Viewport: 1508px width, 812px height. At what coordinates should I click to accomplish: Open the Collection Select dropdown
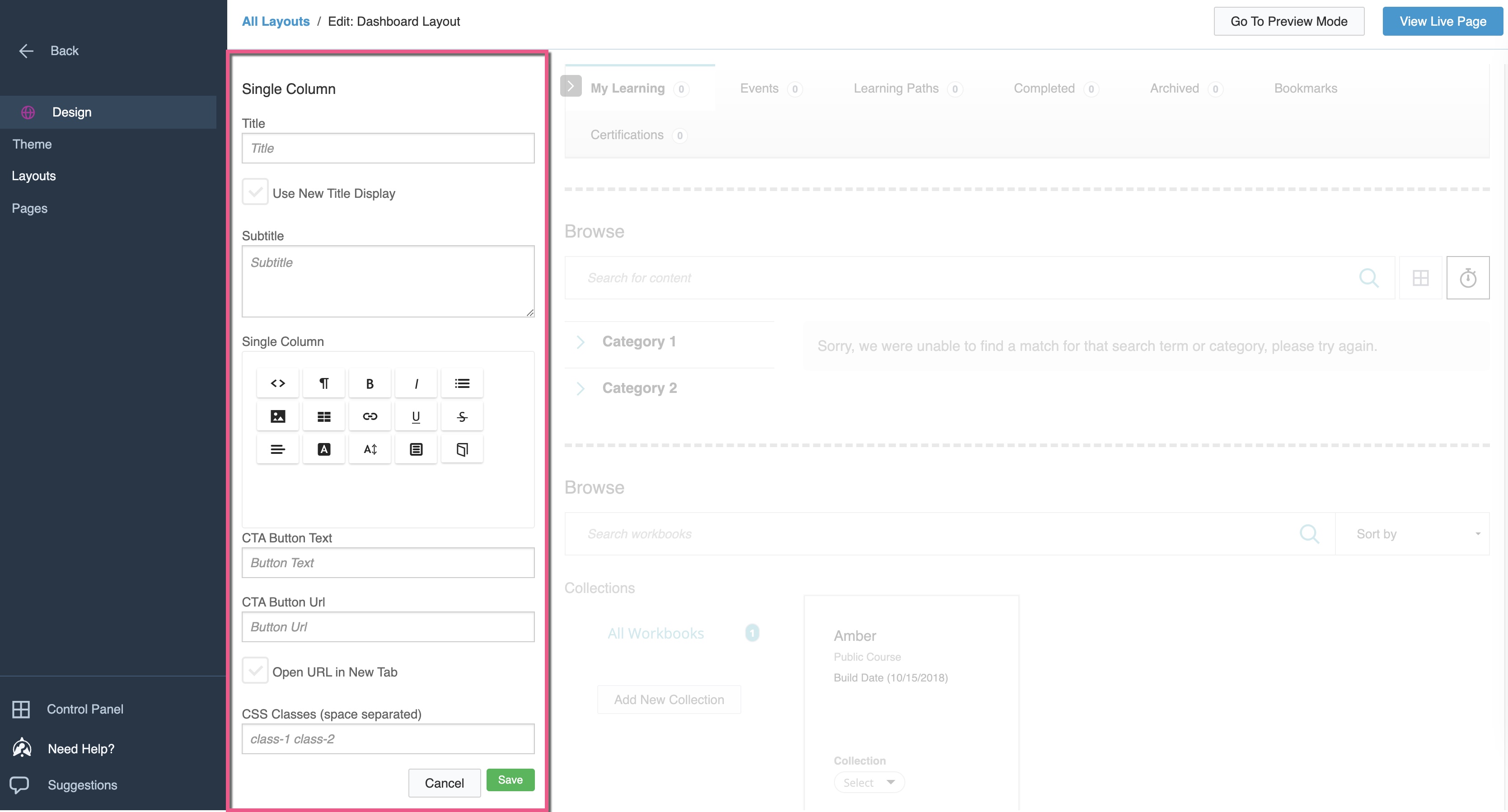tap(869, 782)
